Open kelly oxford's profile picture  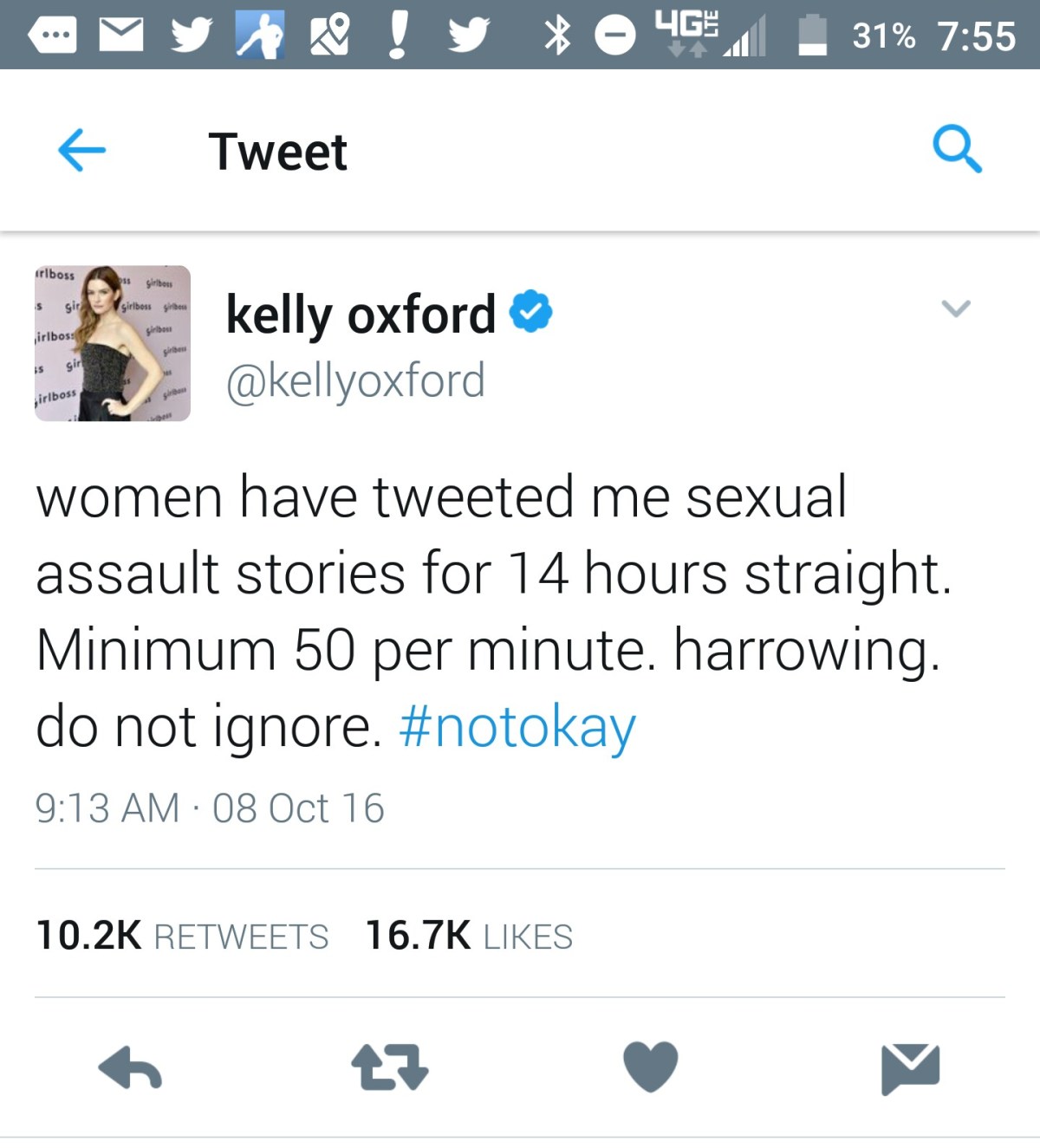[x=113, y=343]
